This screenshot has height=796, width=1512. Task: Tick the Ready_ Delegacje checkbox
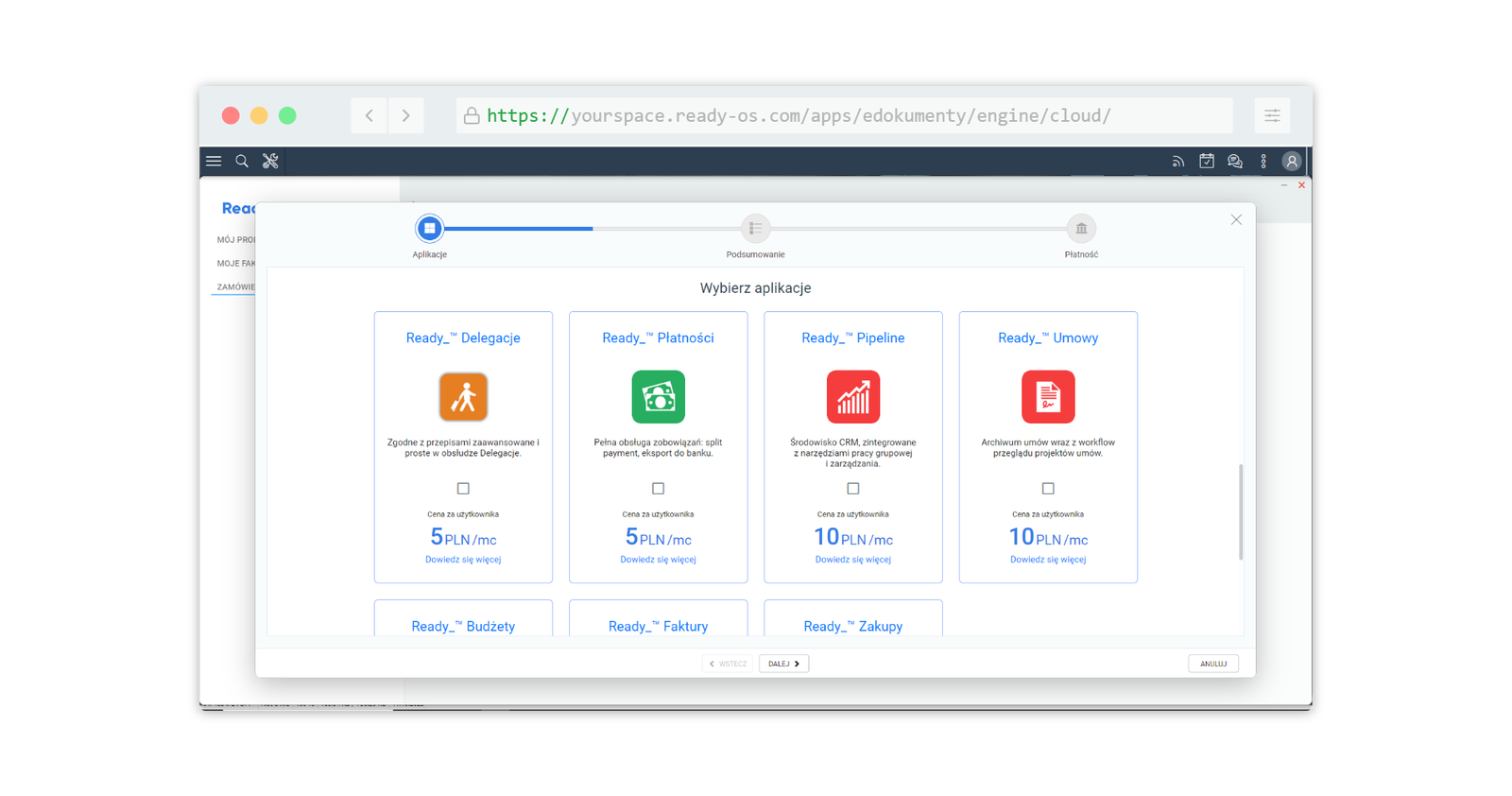click(463, 489)
